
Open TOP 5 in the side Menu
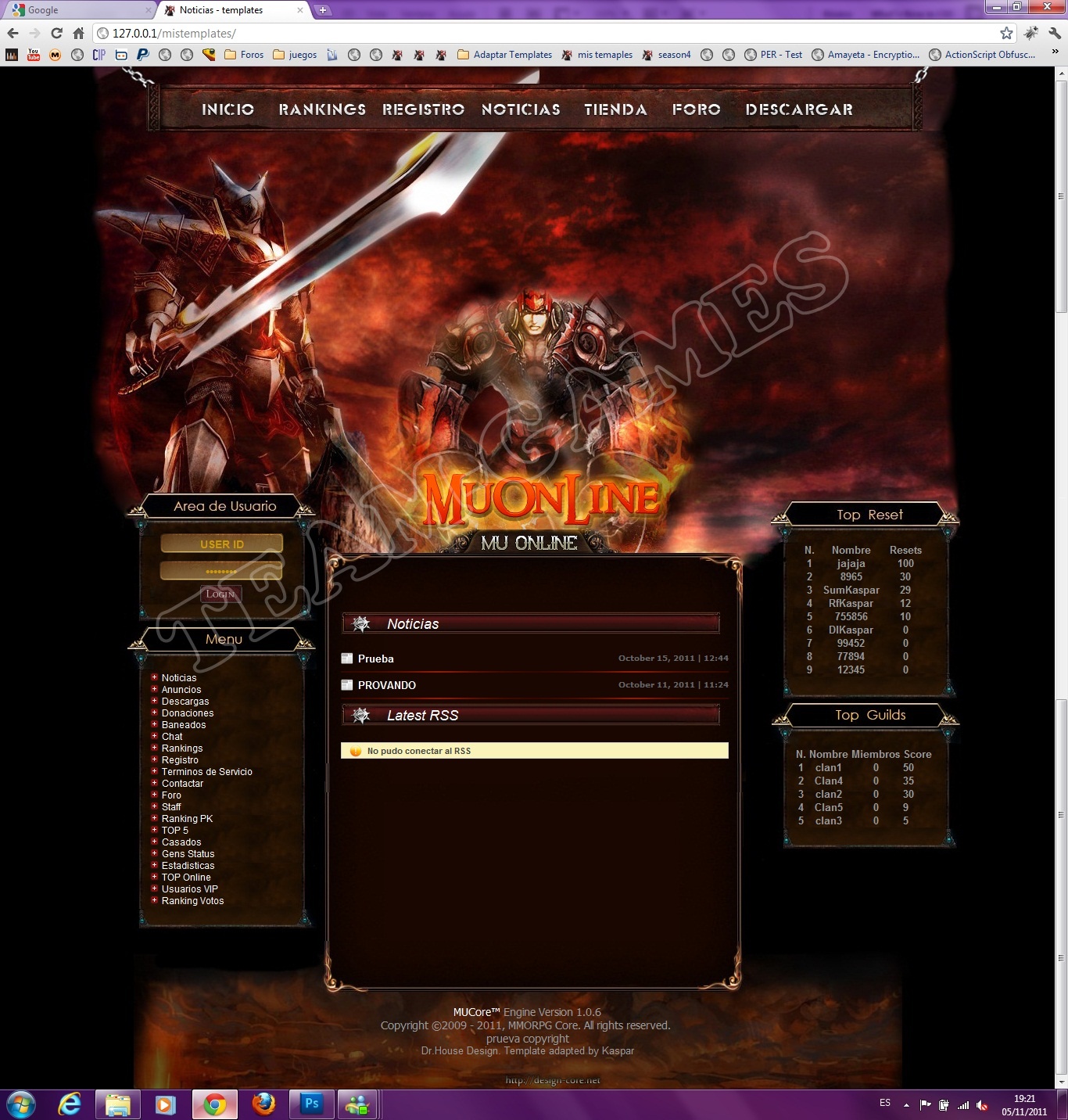click(175, 831)
